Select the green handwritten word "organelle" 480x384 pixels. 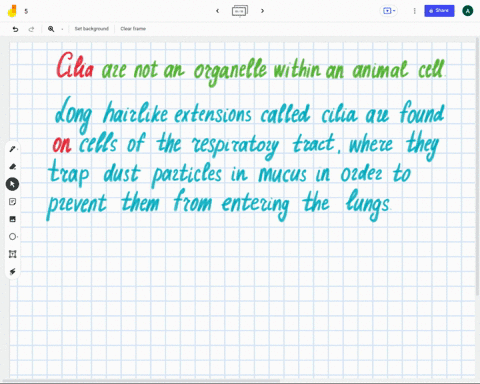(x=230, y=72)
